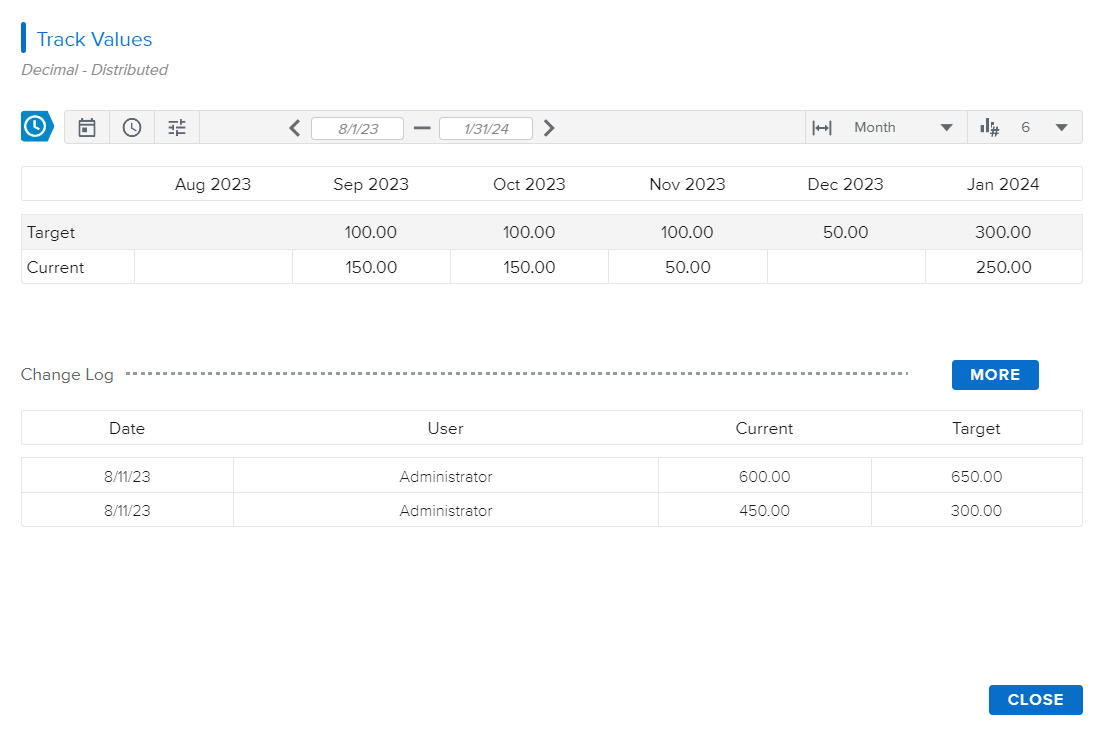Click the blue hexagon clock icon
The width and height of the screenshot is (1105, 752).
36,127
